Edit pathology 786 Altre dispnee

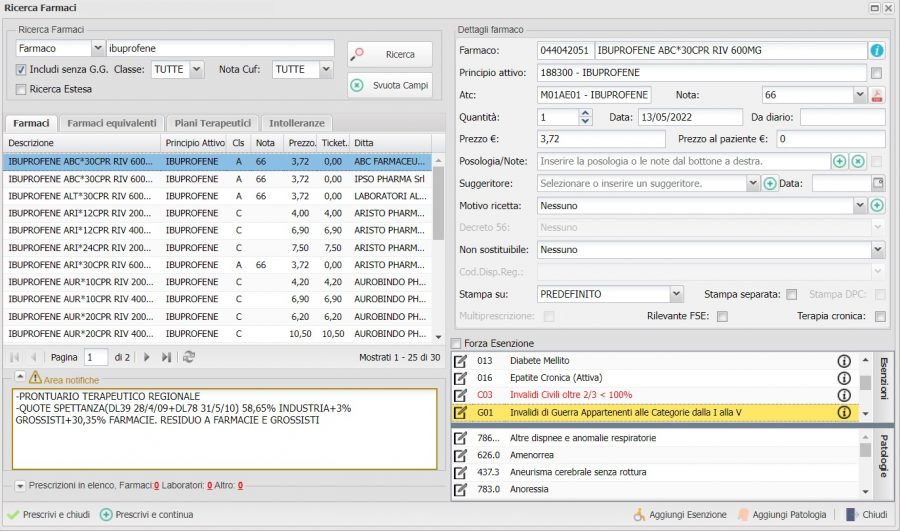pyautogui.click(x=460, y=439)
